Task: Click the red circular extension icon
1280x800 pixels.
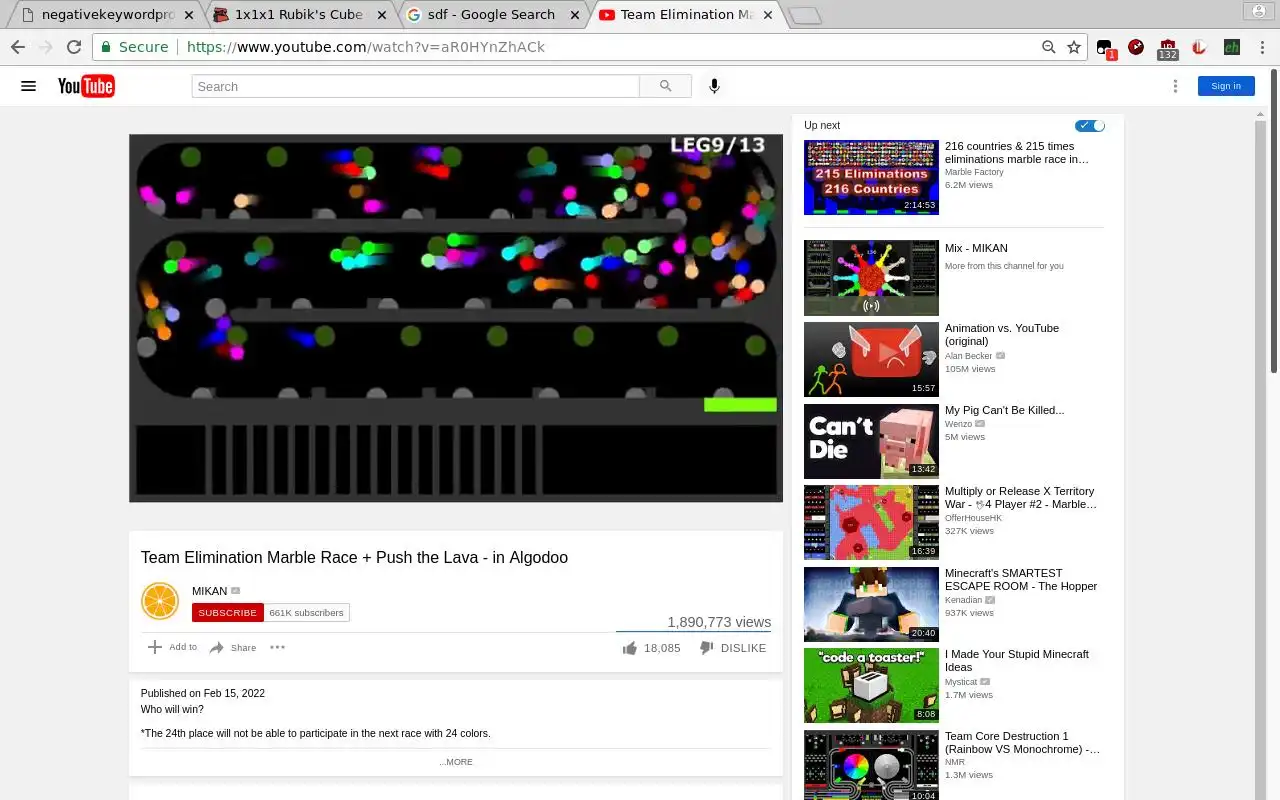Action: [x=1136, y=47]
